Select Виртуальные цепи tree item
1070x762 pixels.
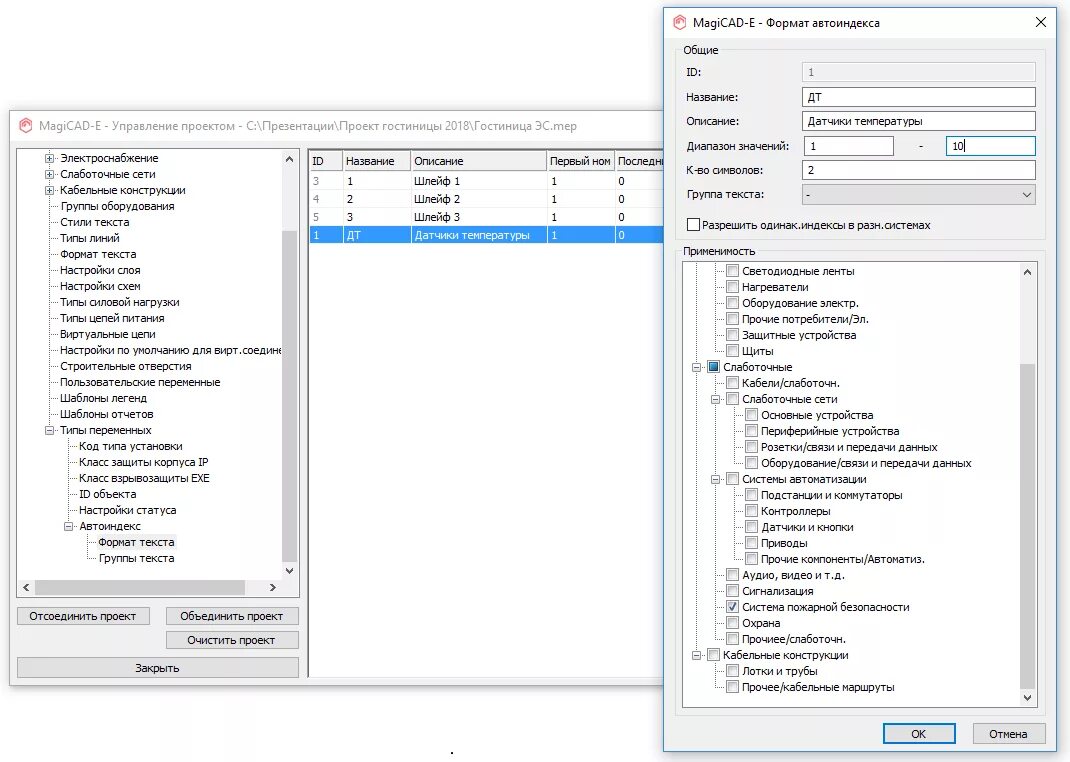(108, 334)
